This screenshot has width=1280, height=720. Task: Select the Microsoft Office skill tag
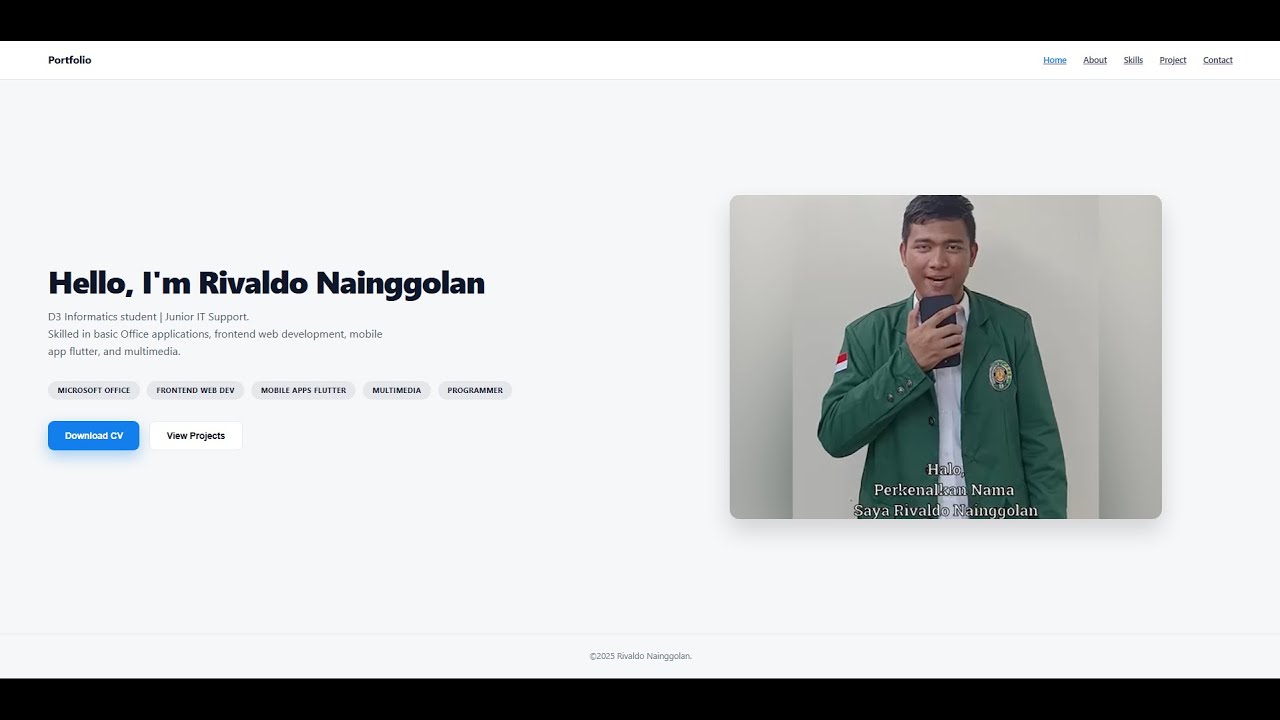94,390
